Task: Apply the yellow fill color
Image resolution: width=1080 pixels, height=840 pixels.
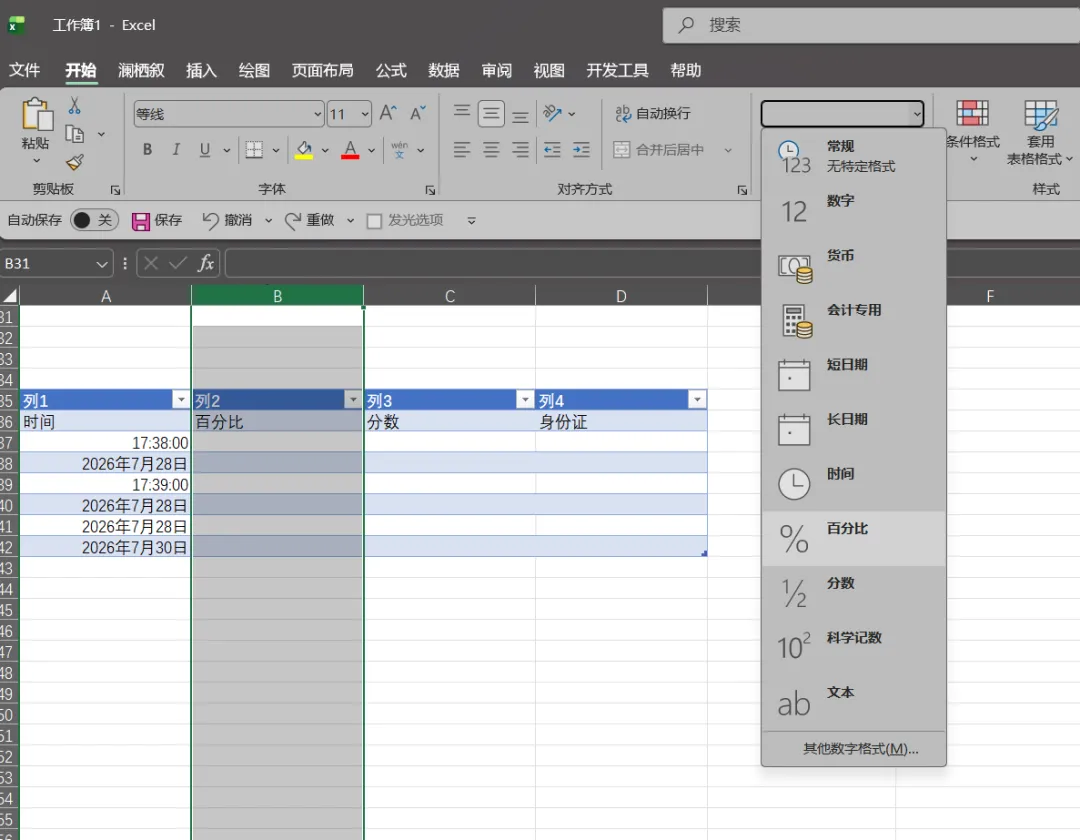Action: click(304, 150)
